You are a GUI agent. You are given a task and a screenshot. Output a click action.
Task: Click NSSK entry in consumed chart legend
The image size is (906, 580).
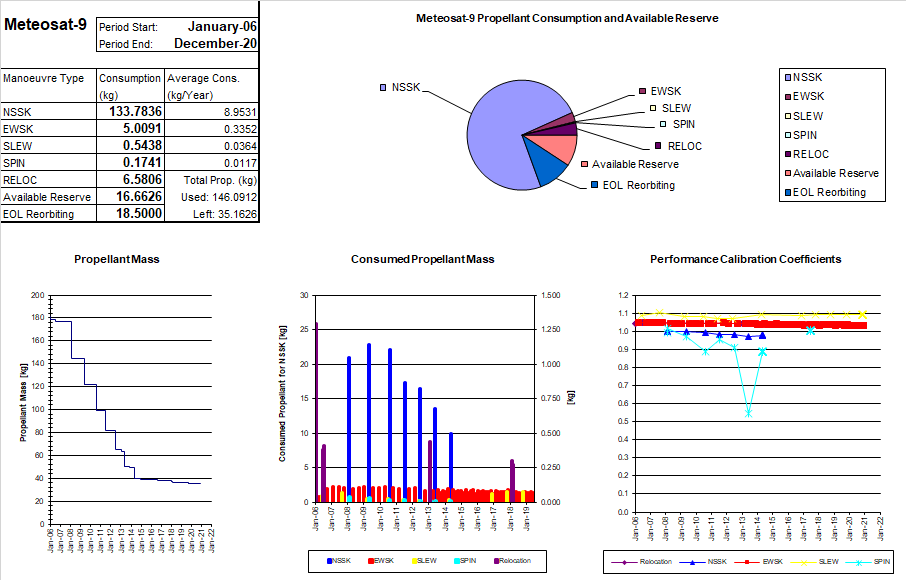tap(339, 561)
